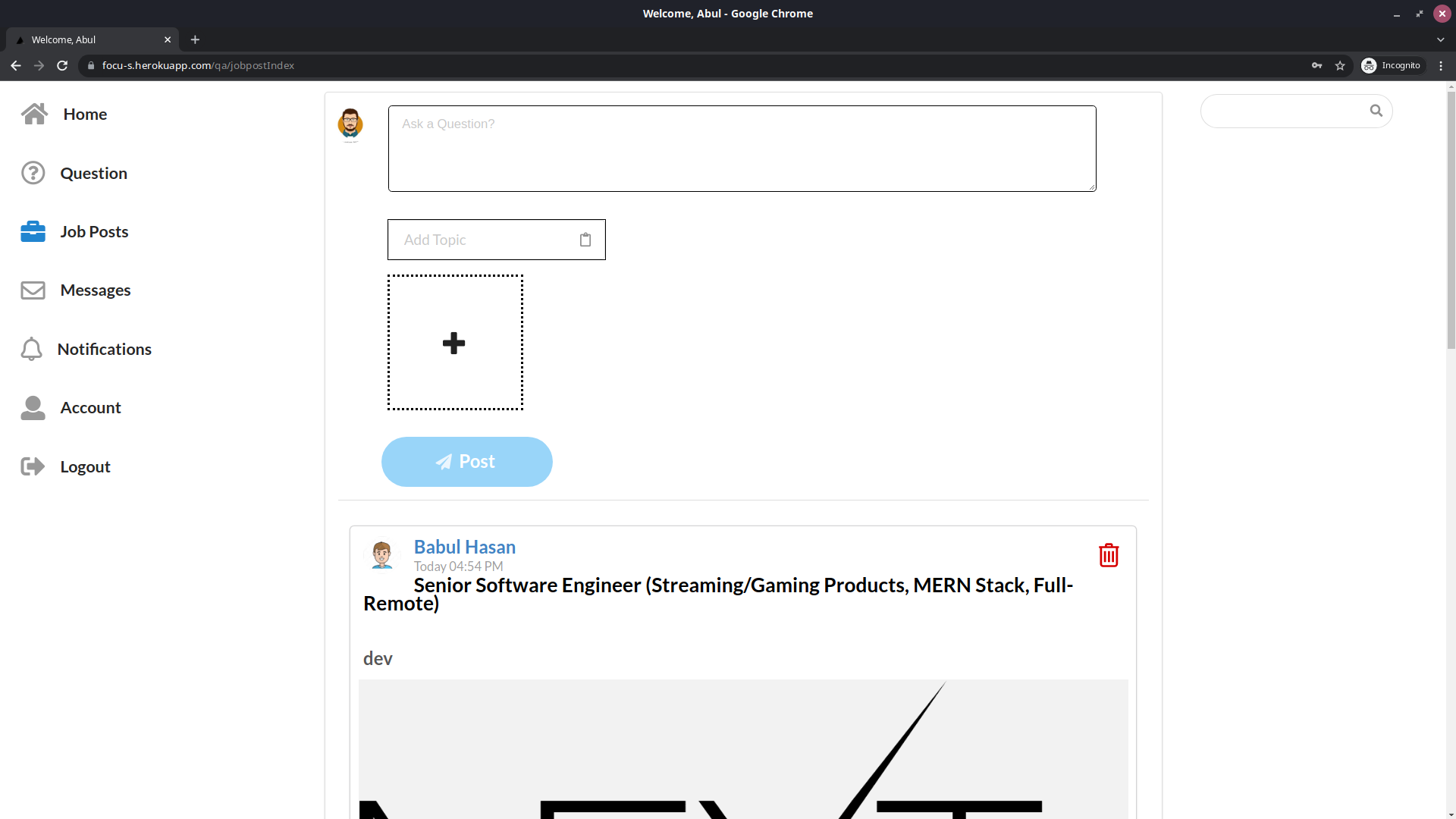Image resolution: width=1456 pixels, height=819 pixels.
Task: Select Job Posts menu item
Action: (94, 231)
